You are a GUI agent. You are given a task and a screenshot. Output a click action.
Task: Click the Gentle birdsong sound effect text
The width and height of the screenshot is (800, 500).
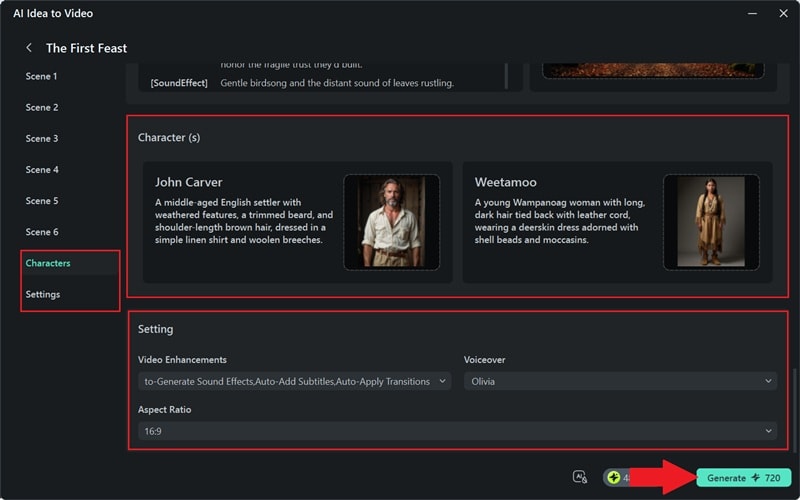click(337, 83)
